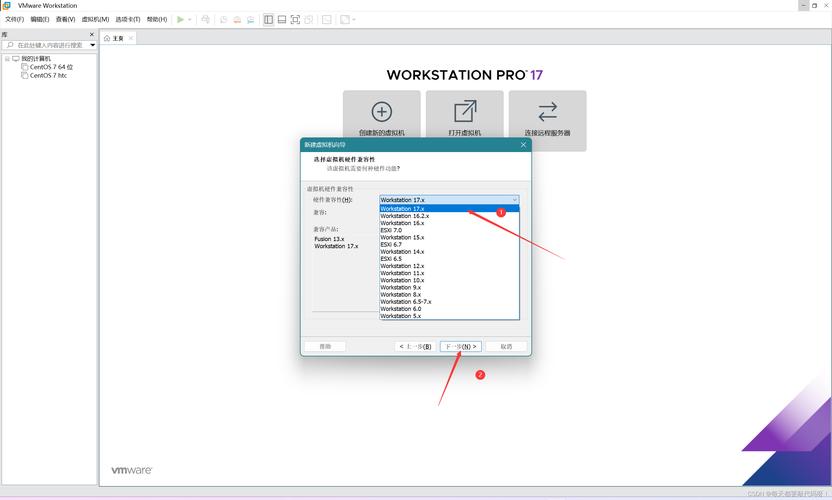This screenshot has width=832, height=500.
Task: Open the 选项卡(T) menu
Action: pyautogui.click(x=128, y=20)
